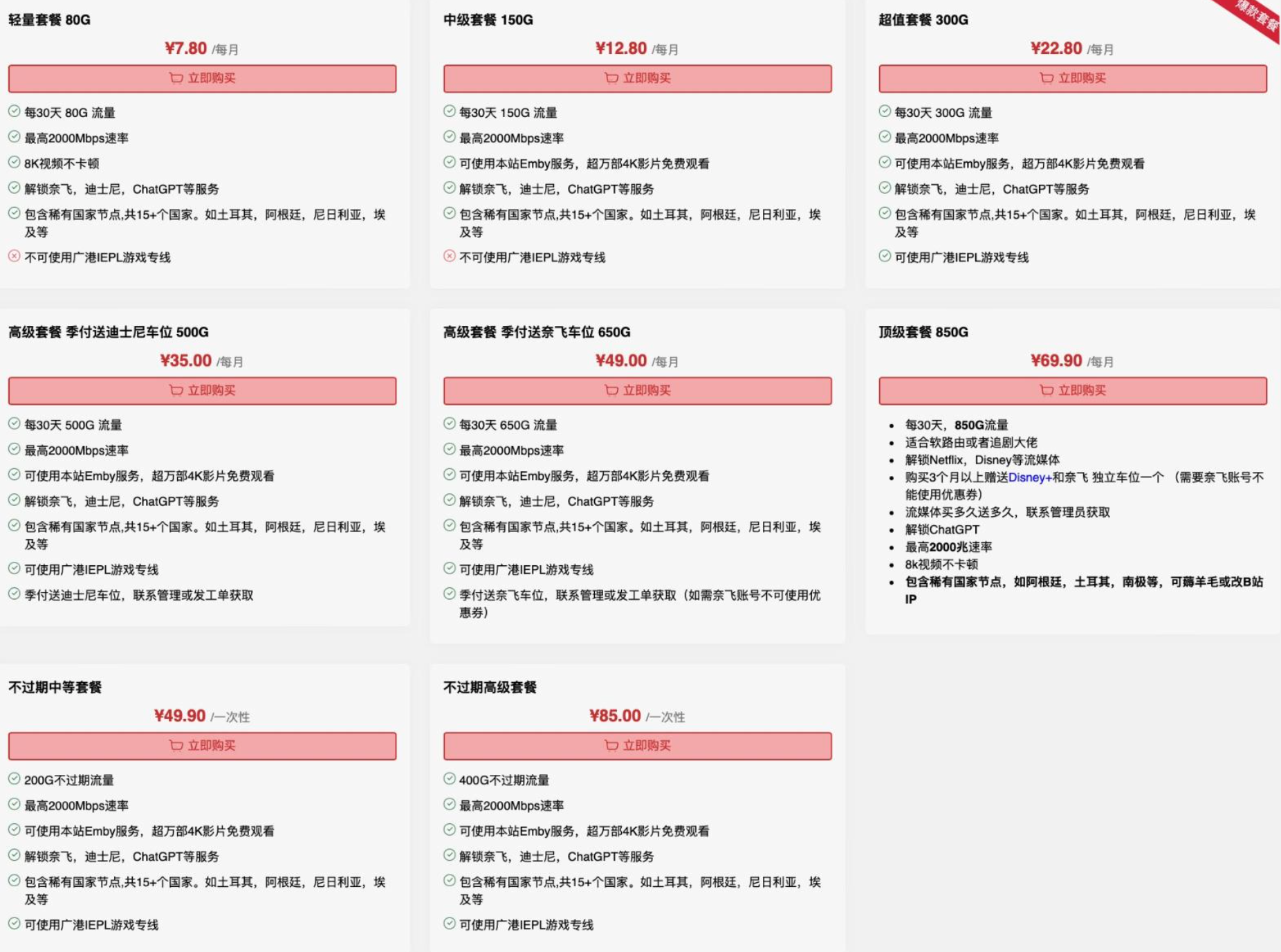This screenshot has height=952, width=1281.
Task: Click IEPL check icon in 超值套餐 300G
Action: (x=884, y=257)
